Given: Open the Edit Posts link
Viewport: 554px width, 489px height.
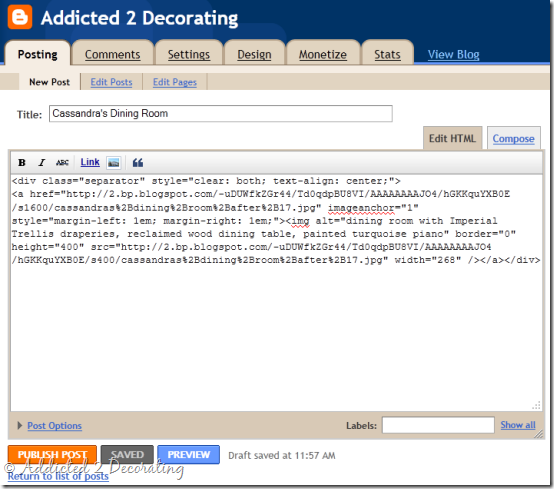Looking at the screenshot, I should [x=111, y=82].
